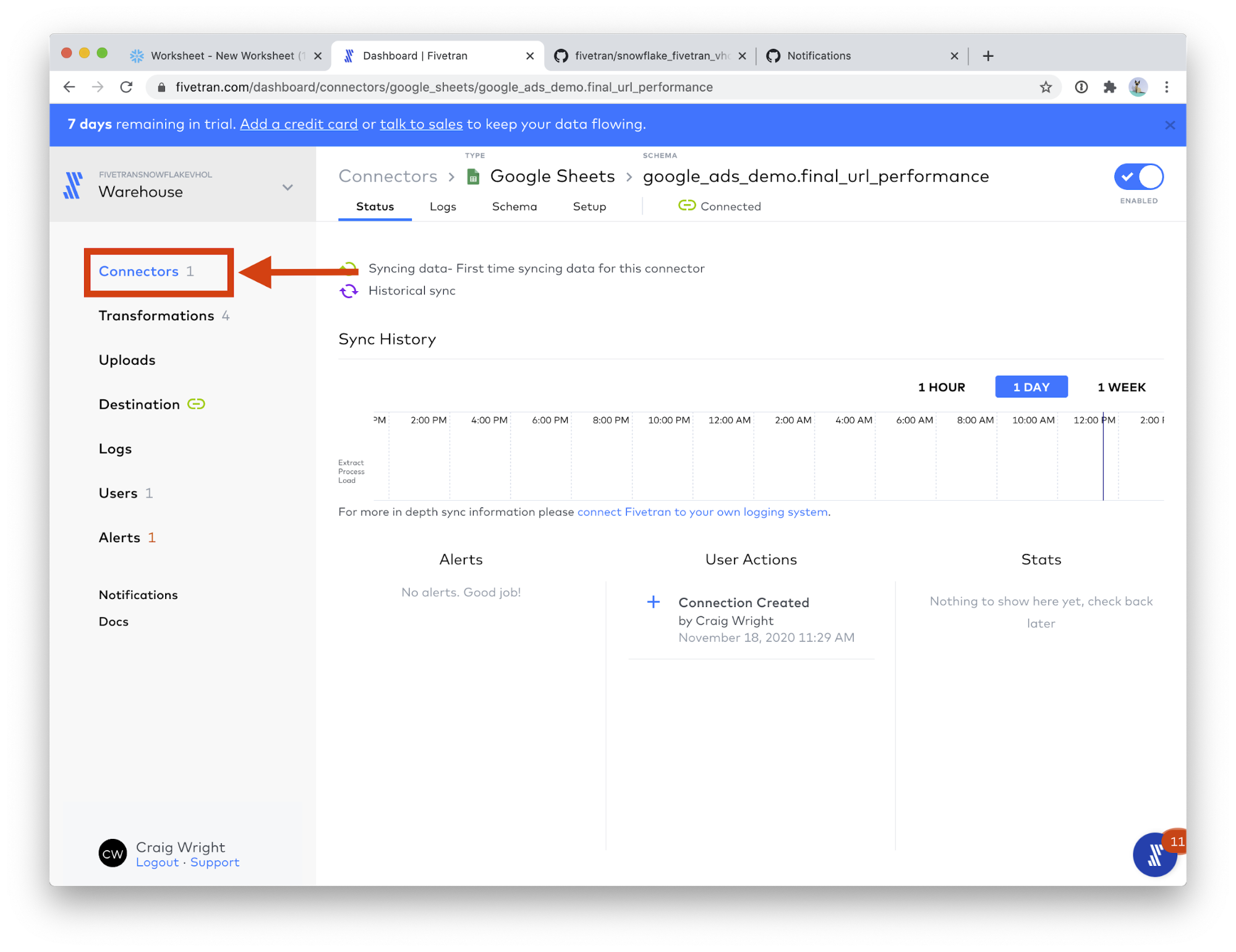Expand the Warehouse dropdown chevron
This screenshot has width=1236, height=952.
[288, 187]
